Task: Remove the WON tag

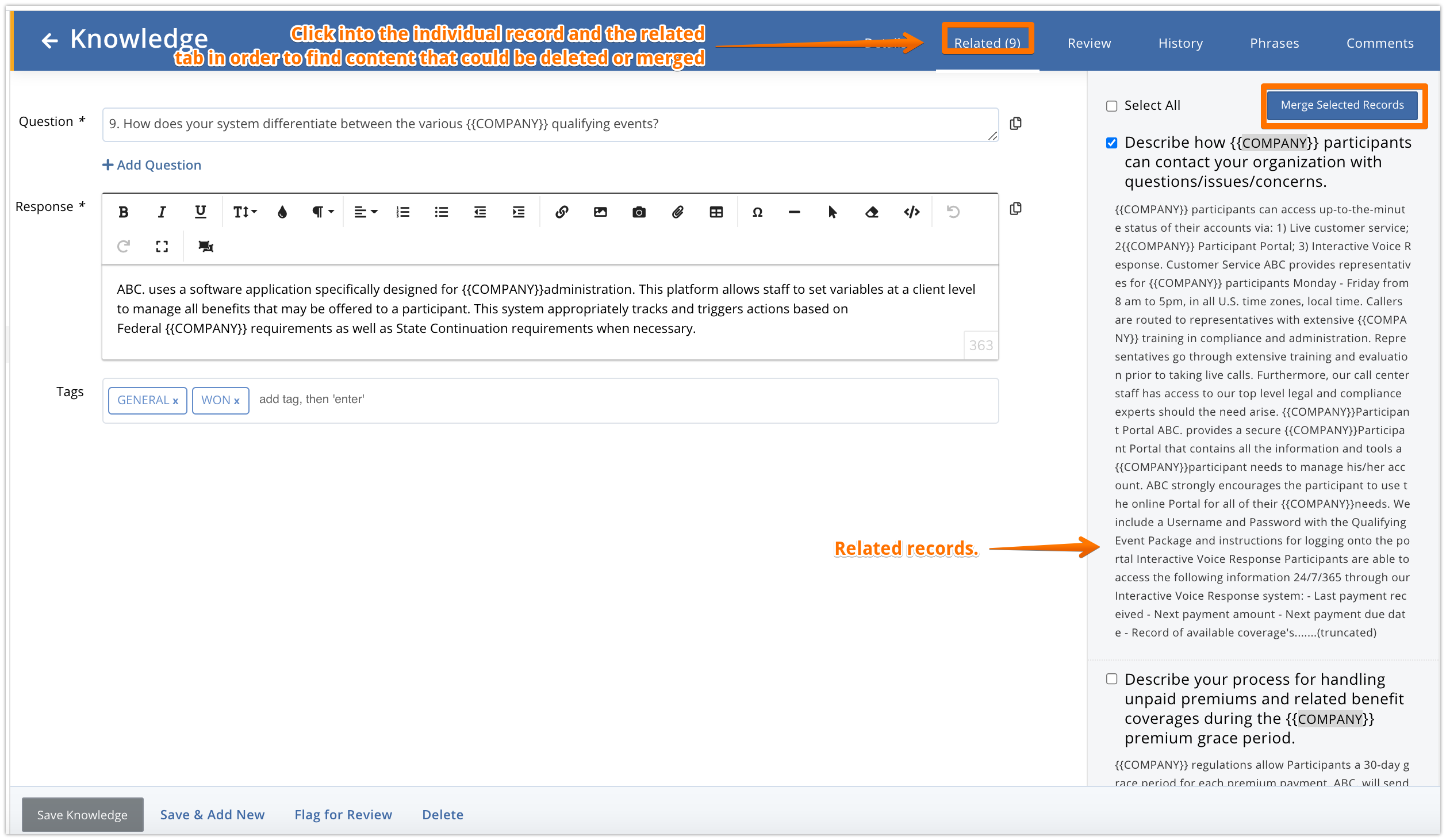Action: 236,401
